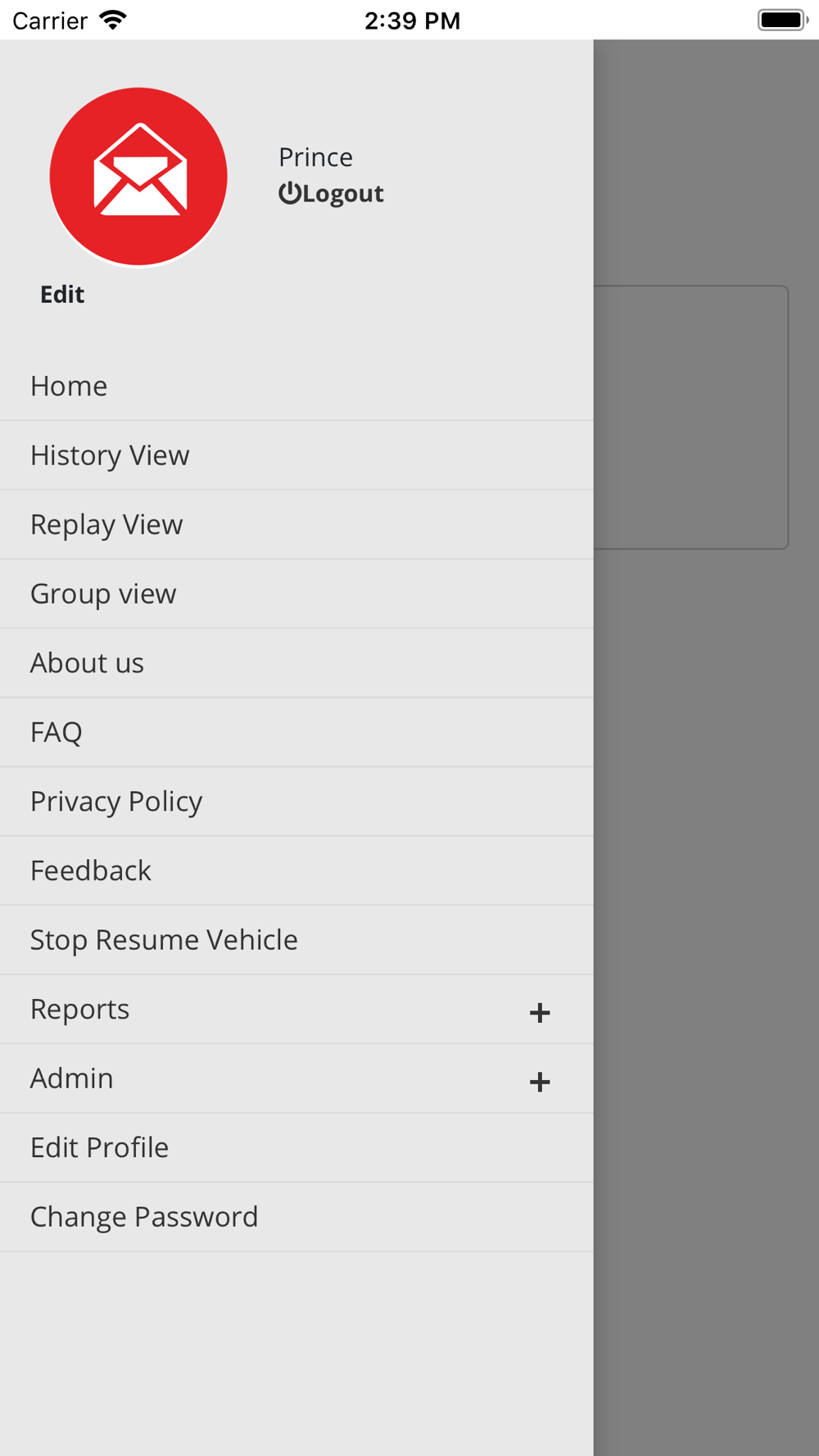Expand Admin with the plus icon
Screen dimensions: 819x1456
coord(540,1082)
